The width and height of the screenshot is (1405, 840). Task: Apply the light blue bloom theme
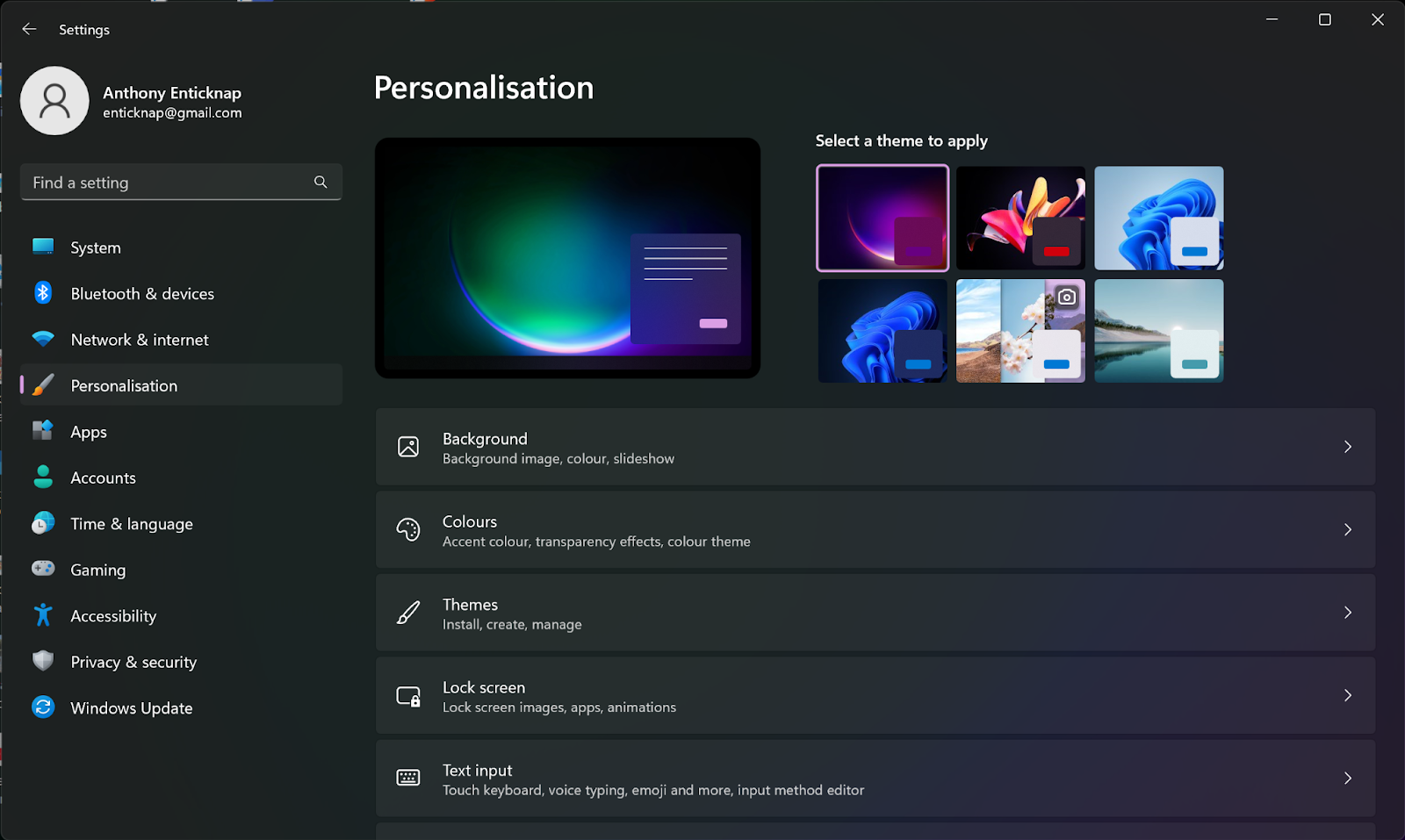click(x=1159, y=218)
